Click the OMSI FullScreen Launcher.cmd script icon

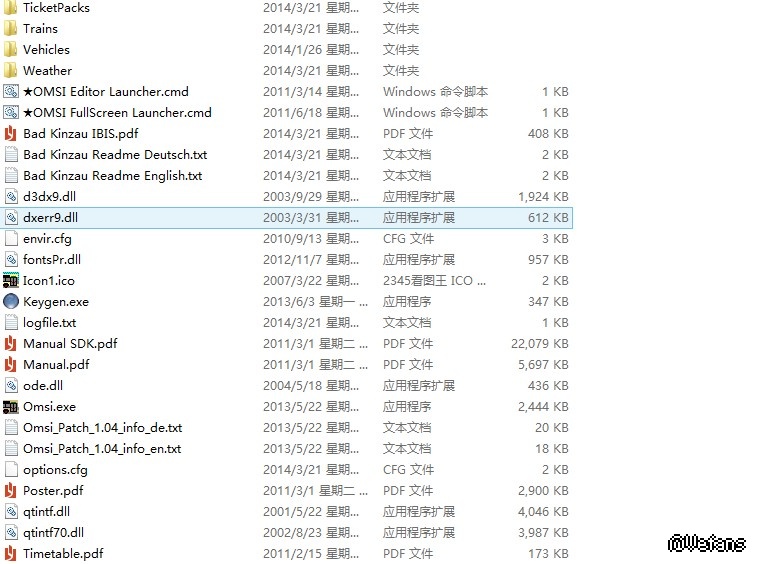11,113
